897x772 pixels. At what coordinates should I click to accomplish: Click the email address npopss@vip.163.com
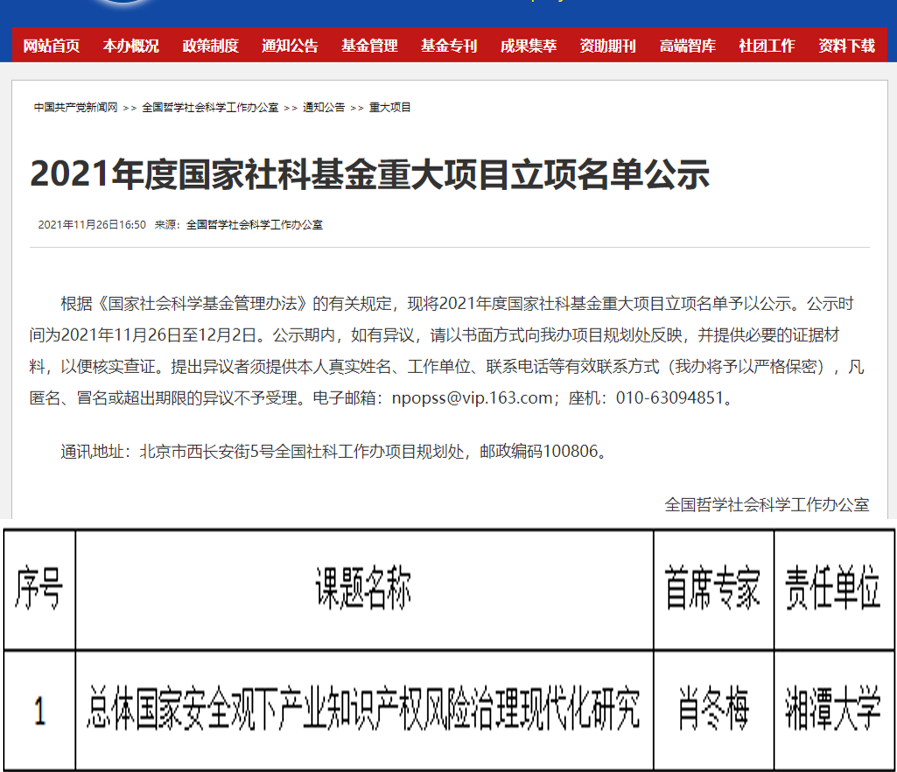pyautogui.click(x=472, y=398)
